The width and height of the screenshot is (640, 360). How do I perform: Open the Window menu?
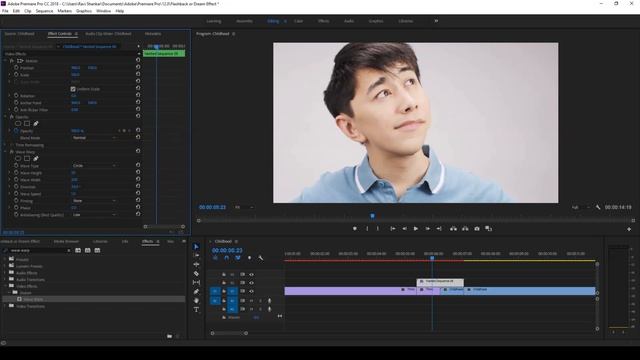[x=103, y=11]
